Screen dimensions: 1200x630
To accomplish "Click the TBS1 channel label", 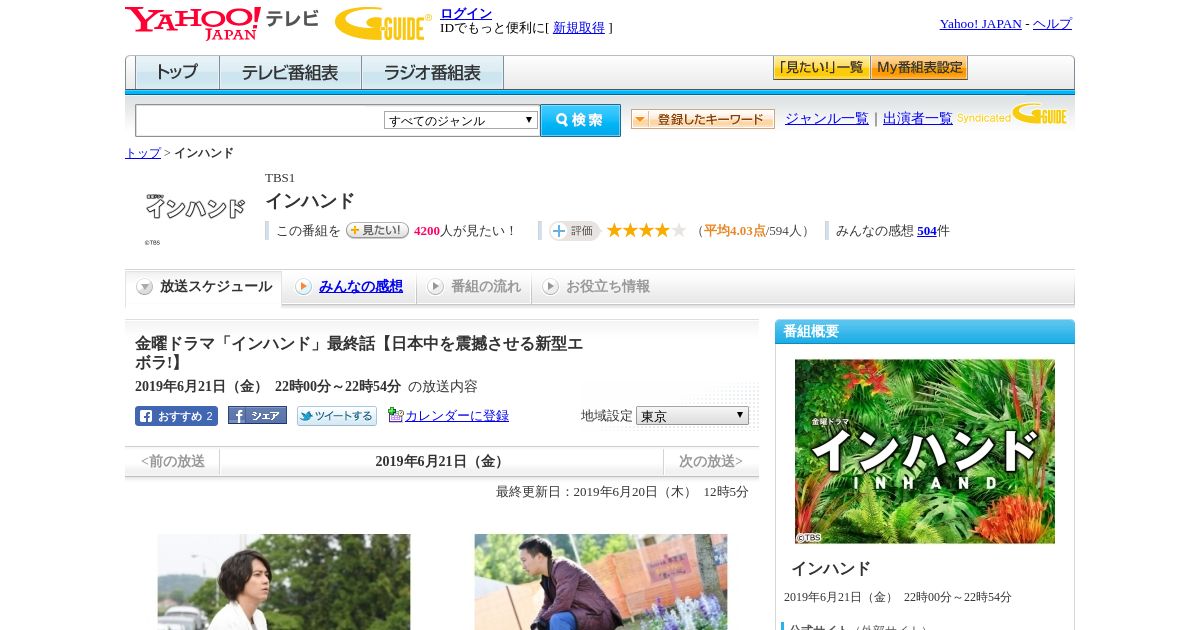I will [280, 178].
